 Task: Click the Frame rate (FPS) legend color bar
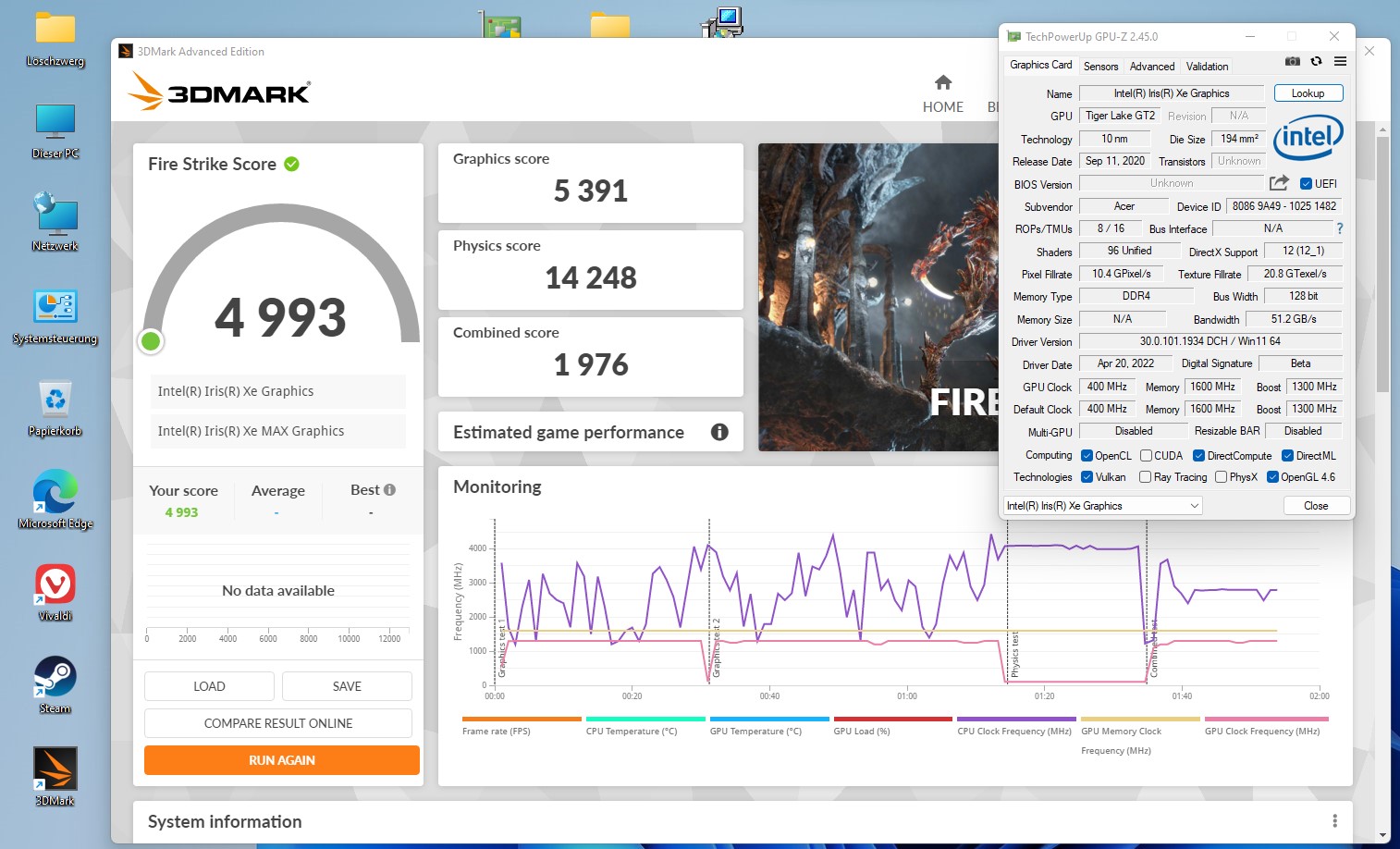pos(522,719)
